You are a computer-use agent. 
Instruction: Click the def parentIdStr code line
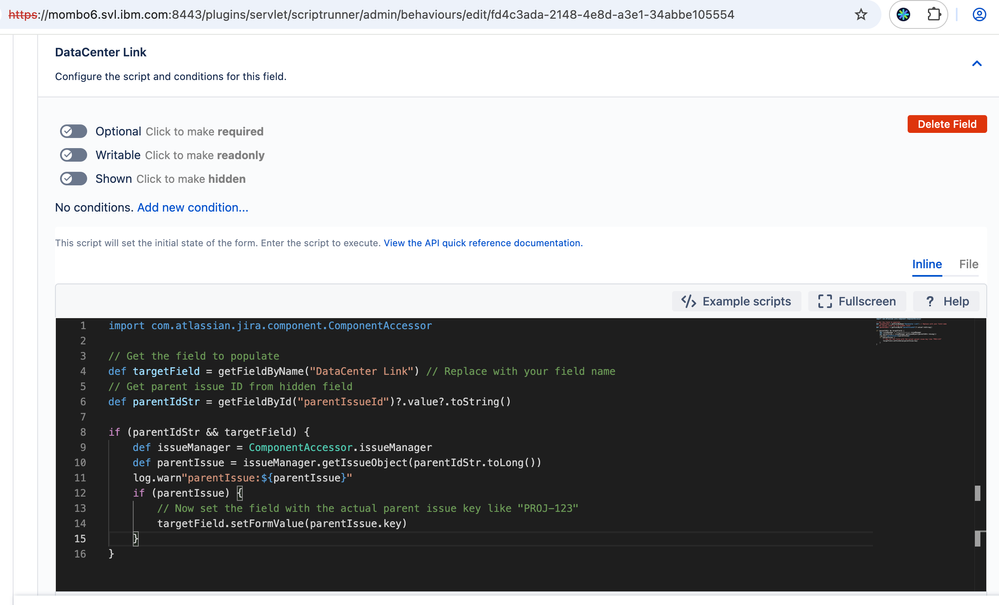click(310, 402)
